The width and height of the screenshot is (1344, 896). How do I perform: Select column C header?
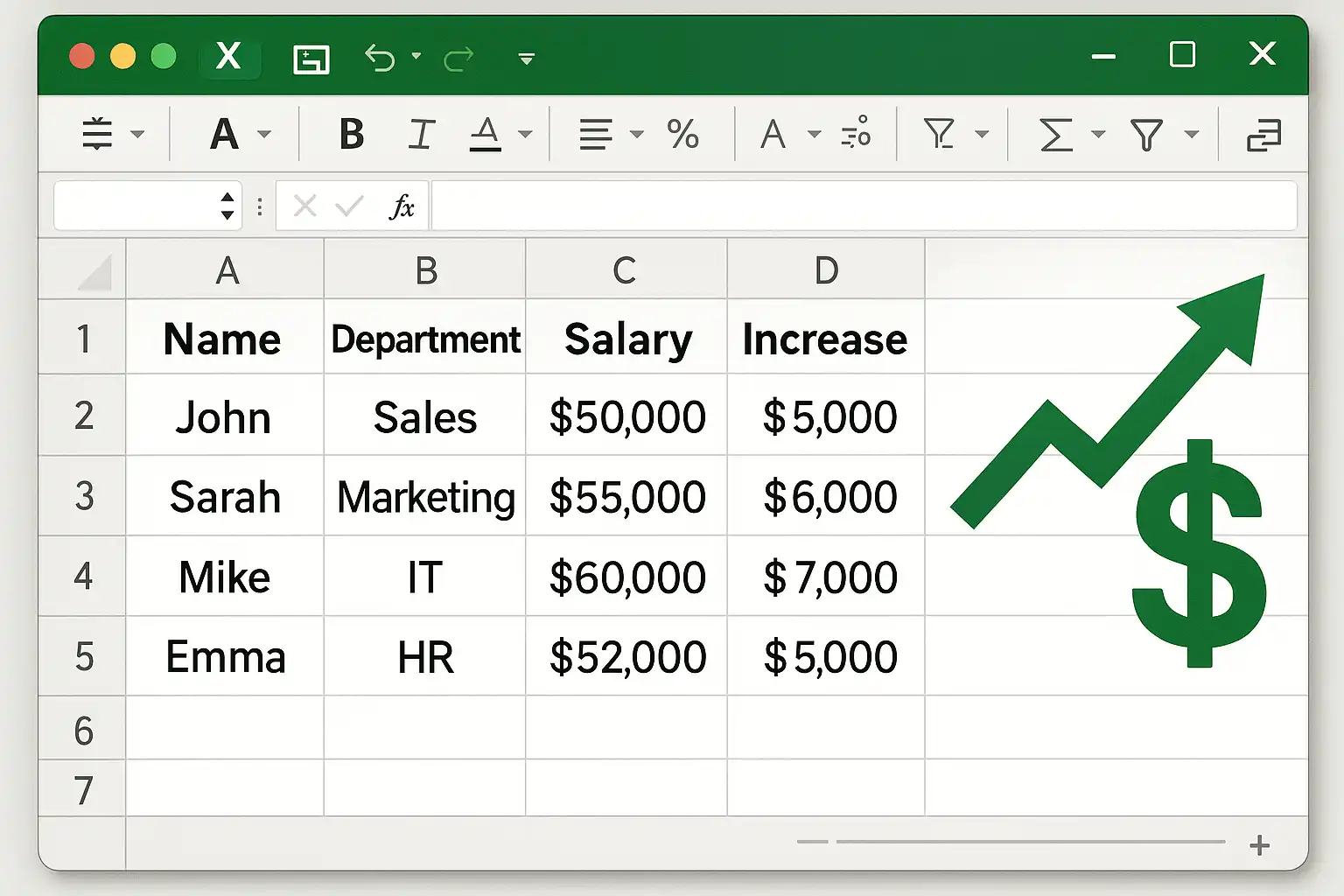[626, 269]
